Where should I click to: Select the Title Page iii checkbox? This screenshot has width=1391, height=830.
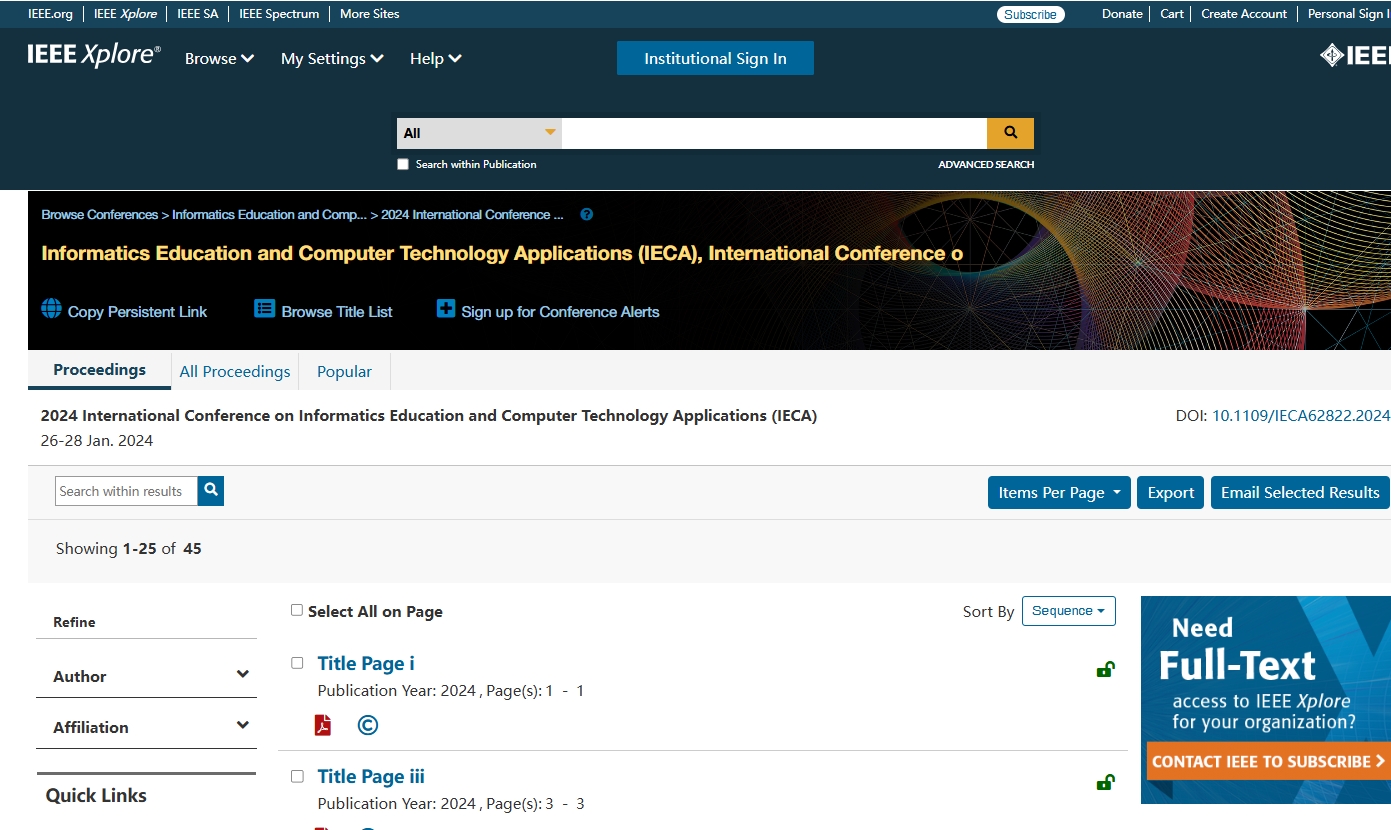click(x=297, y=776)
